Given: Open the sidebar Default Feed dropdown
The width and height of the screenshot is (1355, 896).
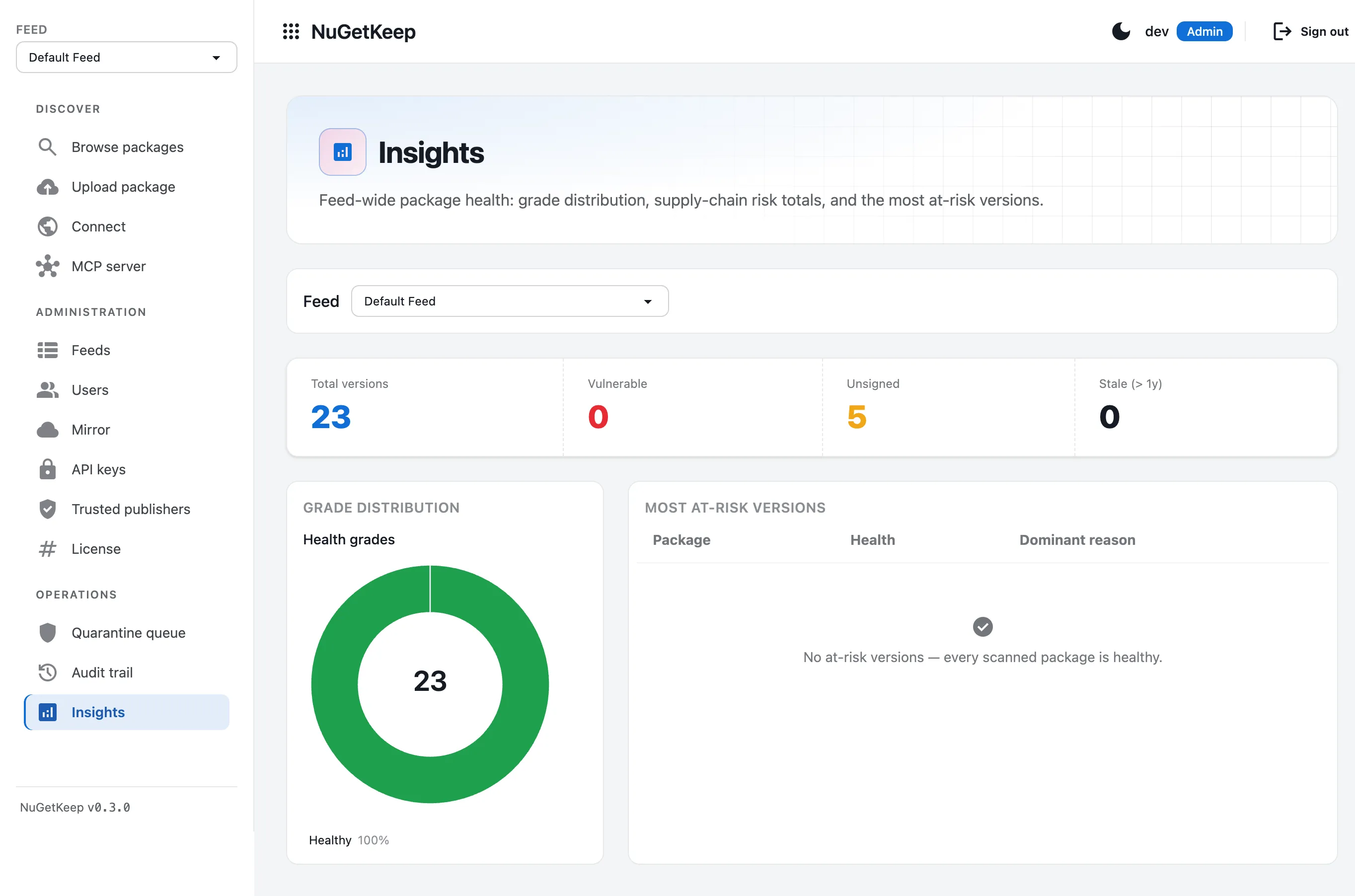Looking at the screenshot, I should tap(126, 57).
